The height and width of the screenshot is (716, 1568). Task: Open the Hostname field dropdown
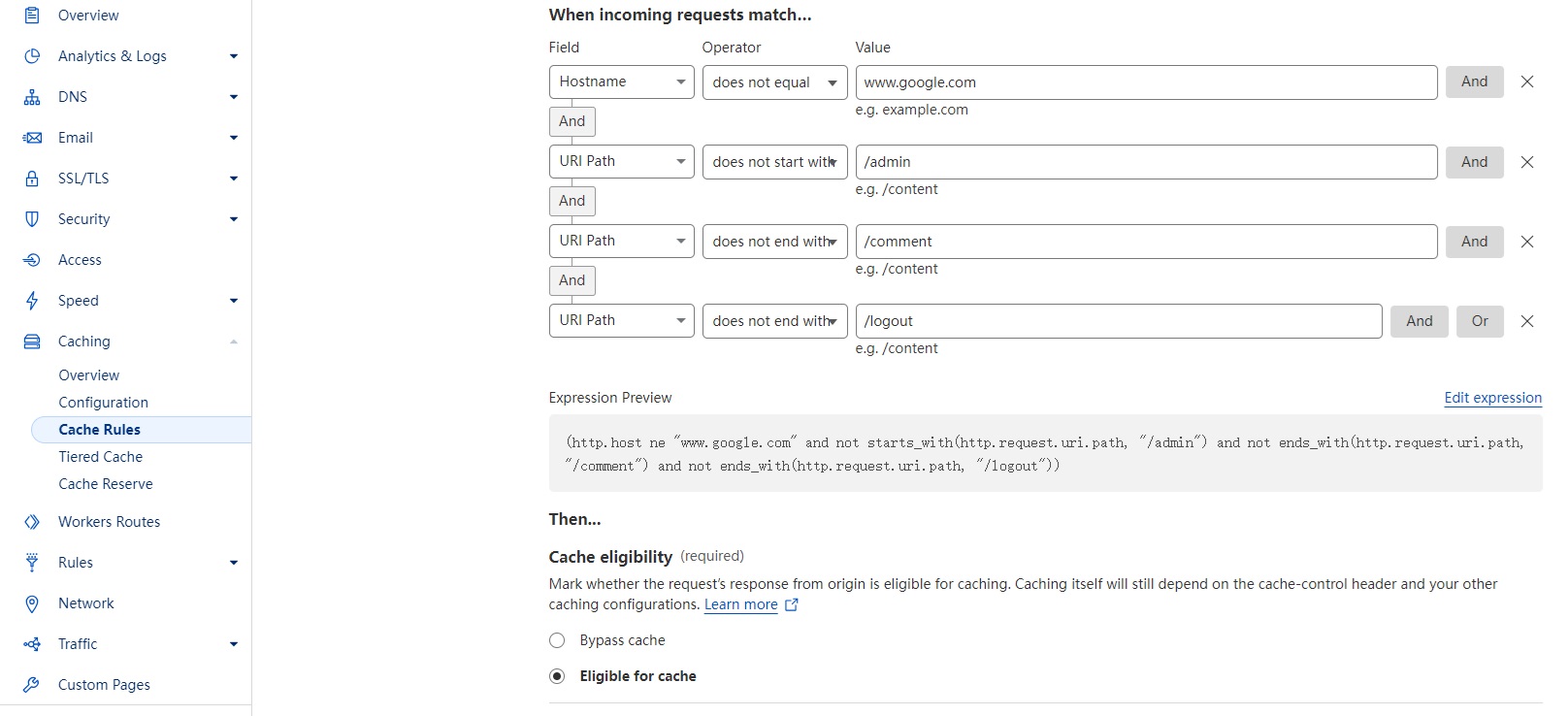tap(621, 81)
